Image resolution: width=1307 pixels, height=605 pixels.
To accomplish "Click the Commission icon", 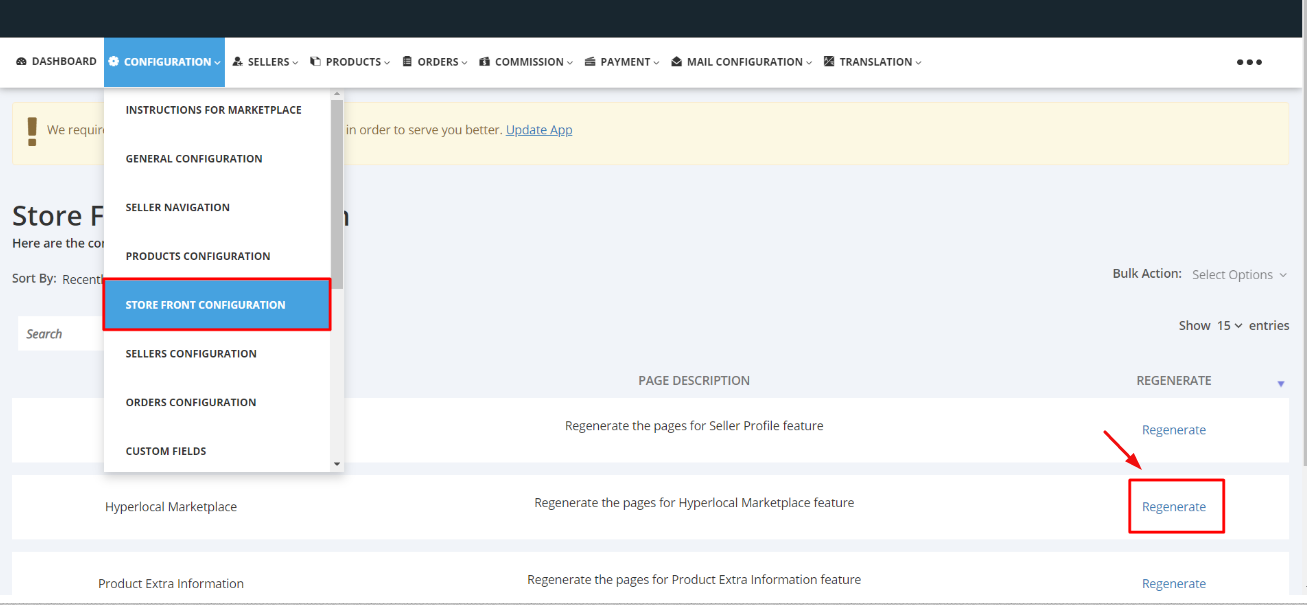I will coord(485,61).
